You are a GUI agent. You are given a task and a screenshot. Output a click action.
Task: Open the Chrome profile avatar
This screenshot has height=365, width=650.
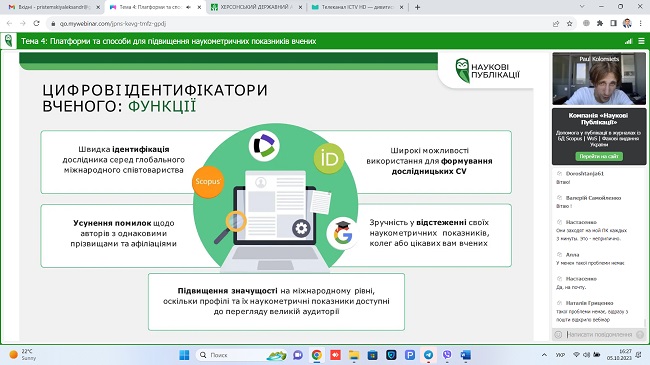click(627, 24)
